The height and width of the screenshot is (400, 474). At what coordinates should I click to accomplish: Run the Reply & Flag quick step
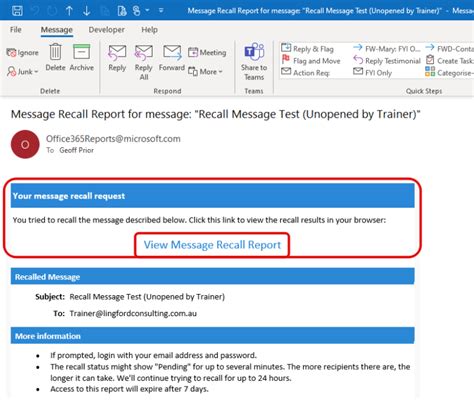(x=308, y=49)
